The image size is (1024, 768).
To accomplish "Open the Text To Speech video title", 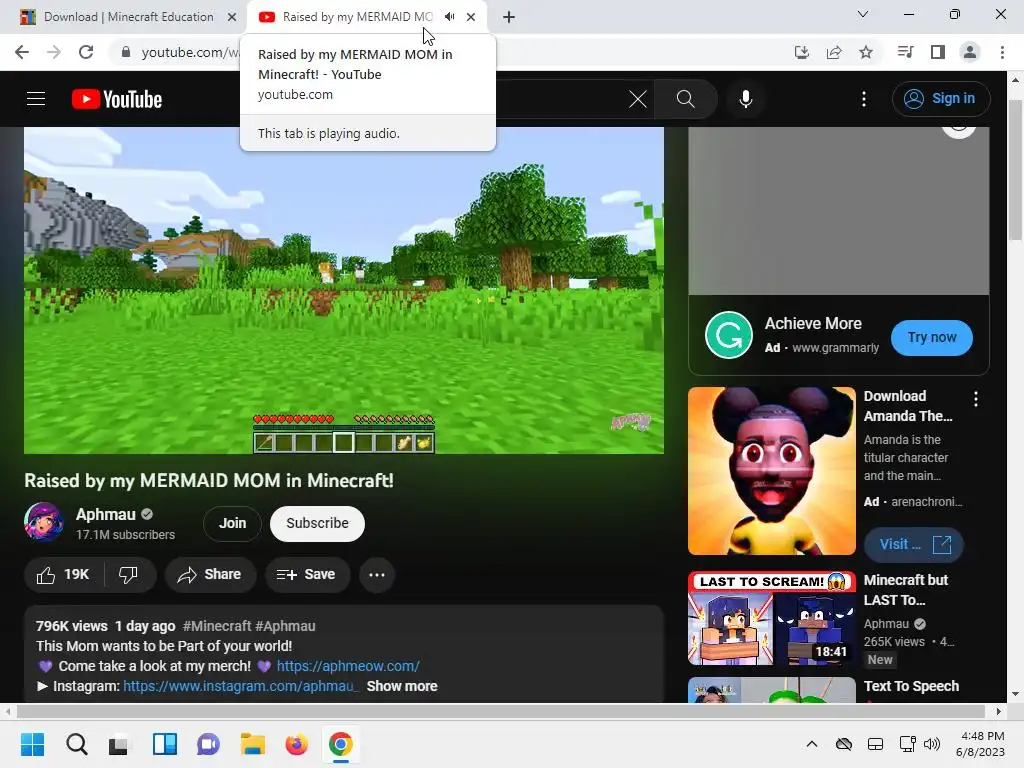I will (x=911, y=686).
